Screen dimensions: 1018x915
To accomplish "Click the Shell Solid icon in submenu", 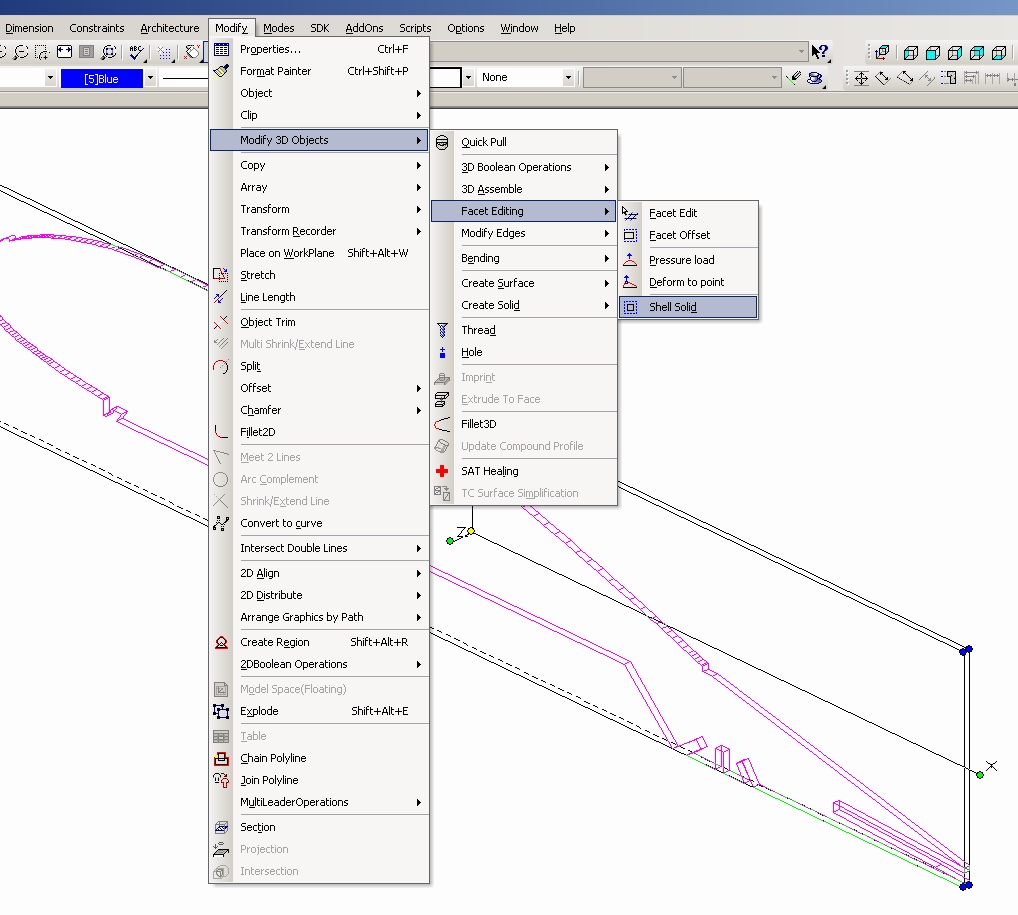I will point(630,307).
